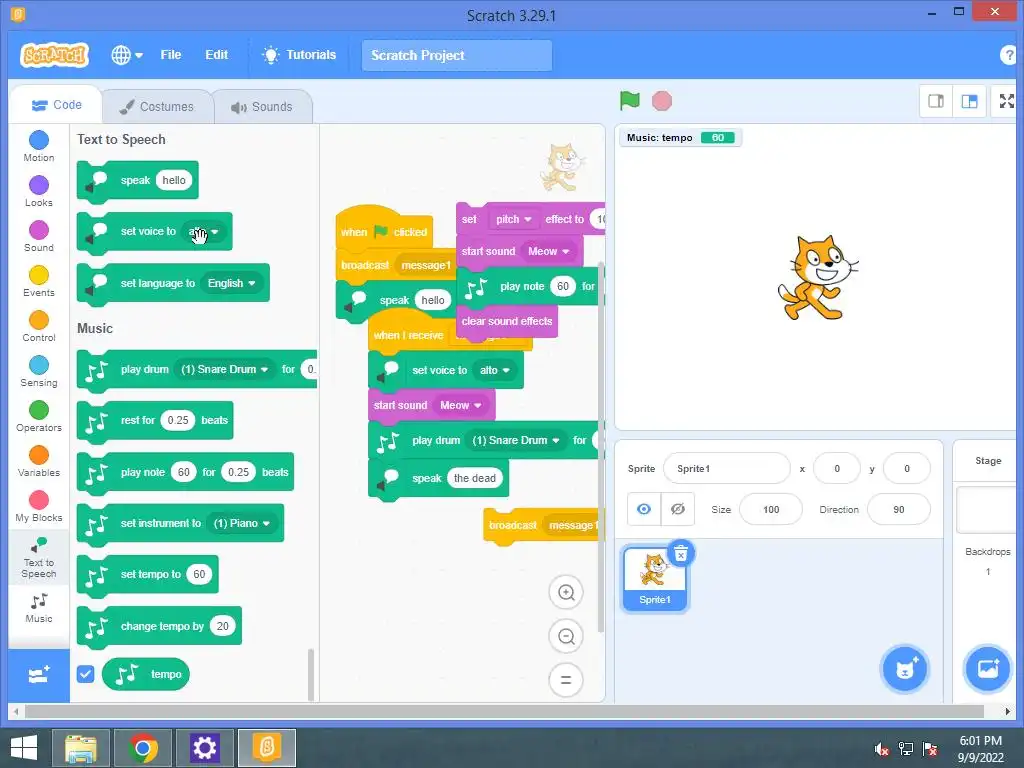Click the Sprite name field
Image resolution: width=1024 pixels, height=768 pixels.
(726, 469)
